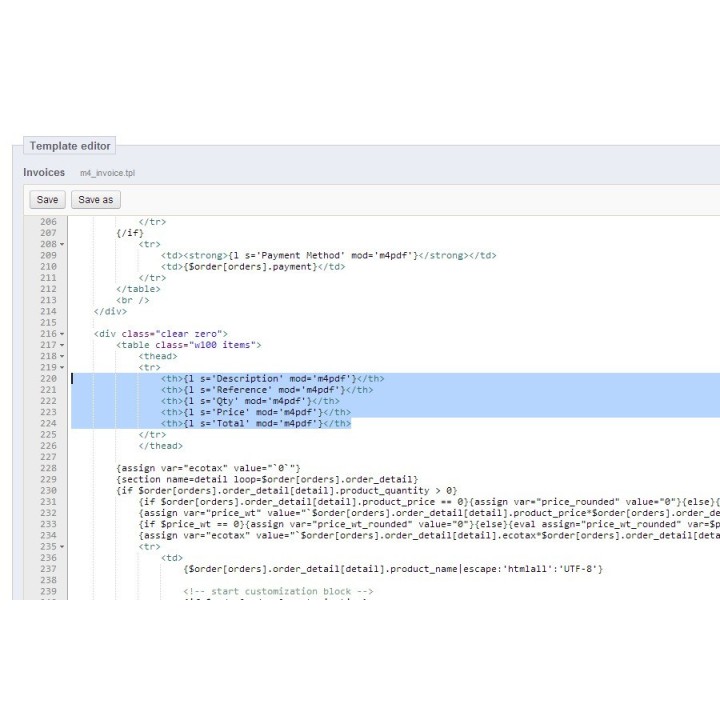The image size is (720, 720).
Task: Click the closing </thead> tag
Action: tap(161, 446)
